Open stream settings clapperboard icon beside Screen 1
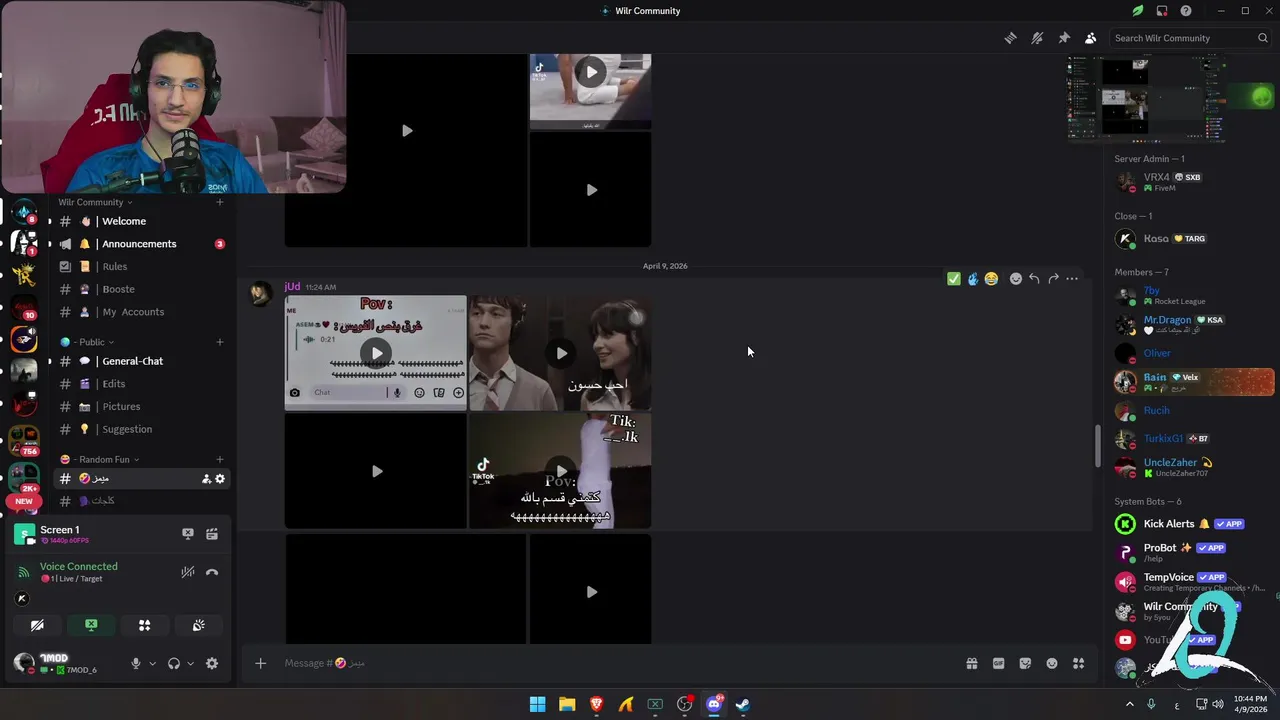The height and width of the screenshot is (720, 1280). coord(212,534)
